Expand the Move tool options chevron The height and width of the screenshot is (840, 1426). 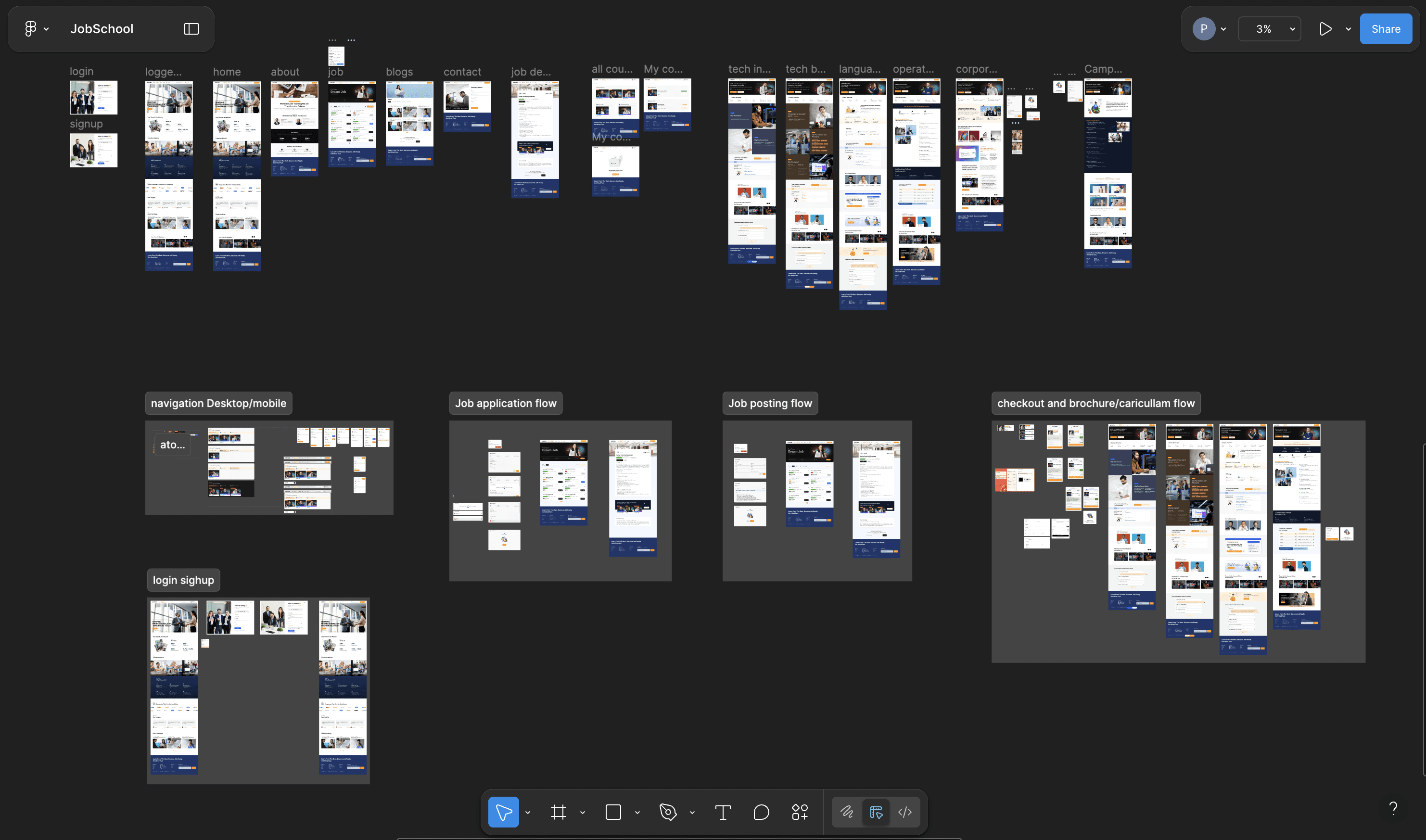click(528, 813)
